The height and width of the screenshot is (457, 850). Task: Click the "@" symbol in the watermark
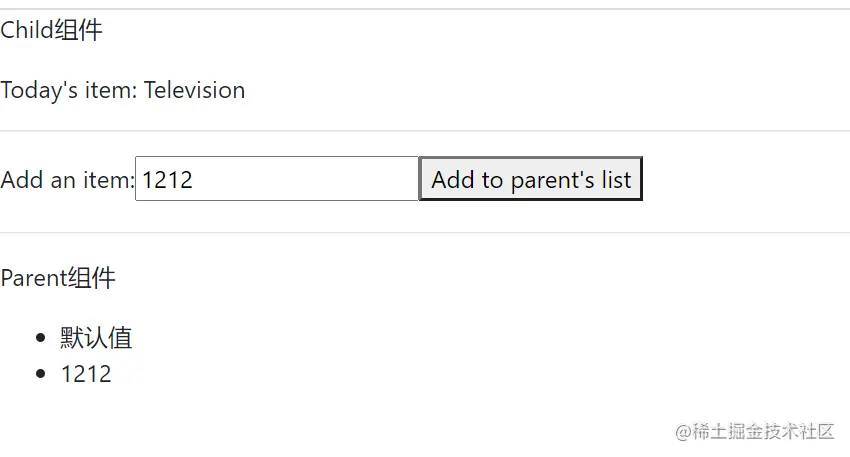click(x=683, y=431)
